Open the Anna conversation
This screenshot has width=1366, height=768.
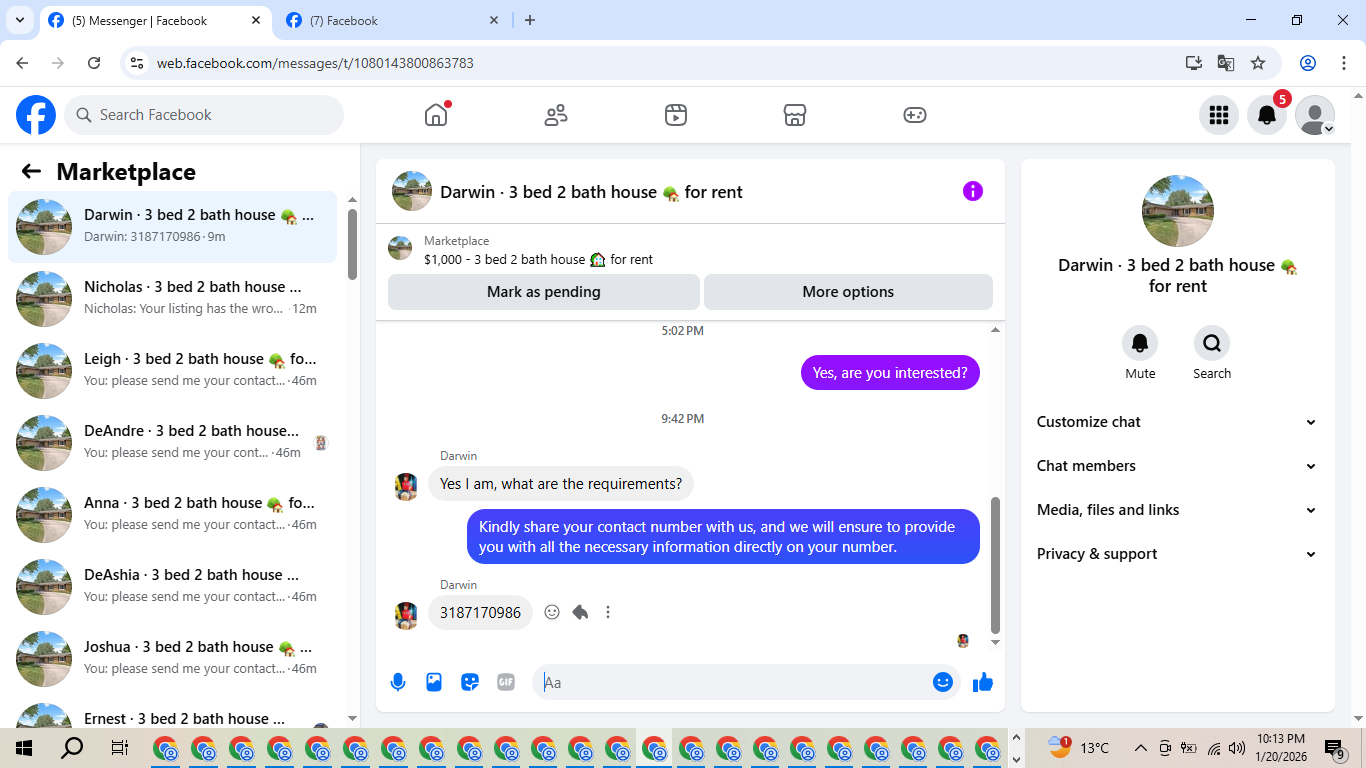[172, 515]
